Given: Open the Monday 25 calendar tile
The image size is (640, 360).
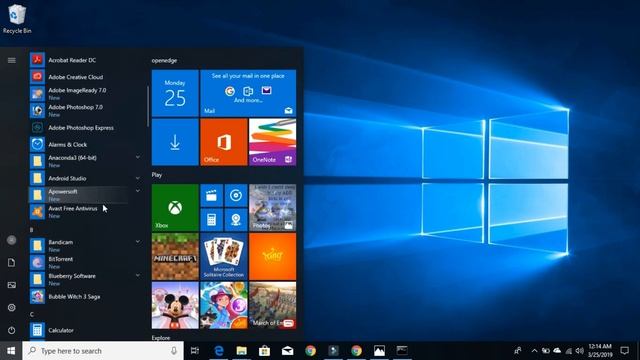Looking at the screenshot, I should (x=175, y=93).
